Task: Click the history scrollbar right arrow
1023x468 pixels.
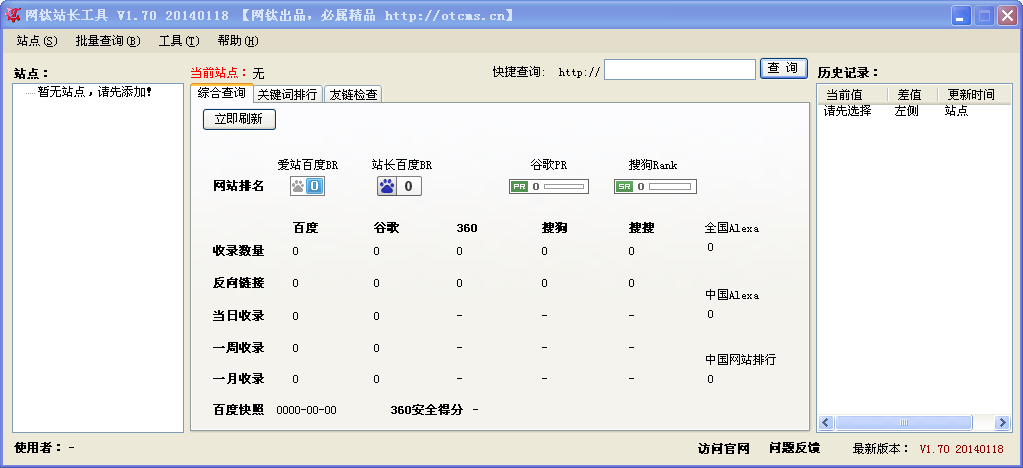Action: 1002,422
